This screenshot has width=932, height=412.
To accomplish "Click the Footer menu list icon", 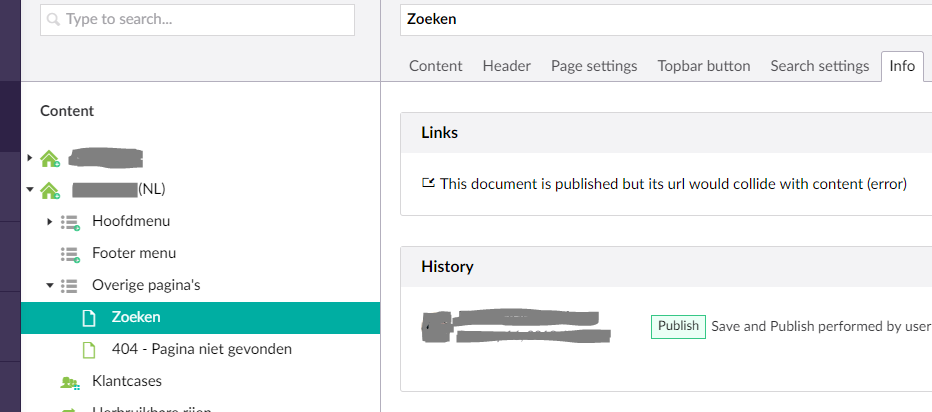I will click(x=70, y=254).
